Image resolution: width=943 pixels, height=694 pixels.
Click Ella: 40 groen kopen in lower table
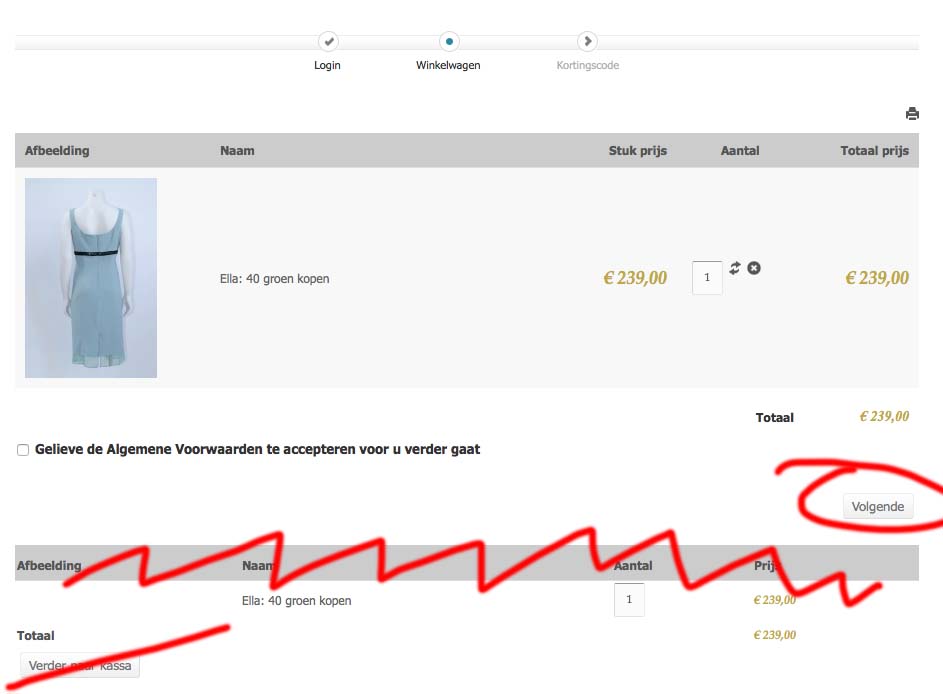(296, 601)
